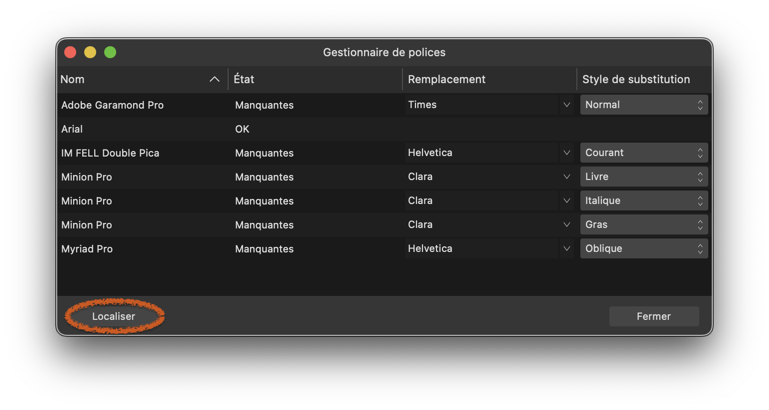Screen dimensions: 769x410
Task: Select the Myriad Pro font row
Action: (x=384, y=249)
